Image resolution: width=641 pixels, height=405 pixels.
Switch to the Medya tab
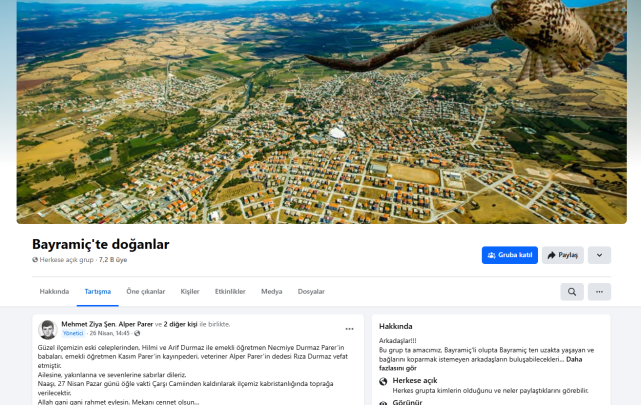point(271,291)
